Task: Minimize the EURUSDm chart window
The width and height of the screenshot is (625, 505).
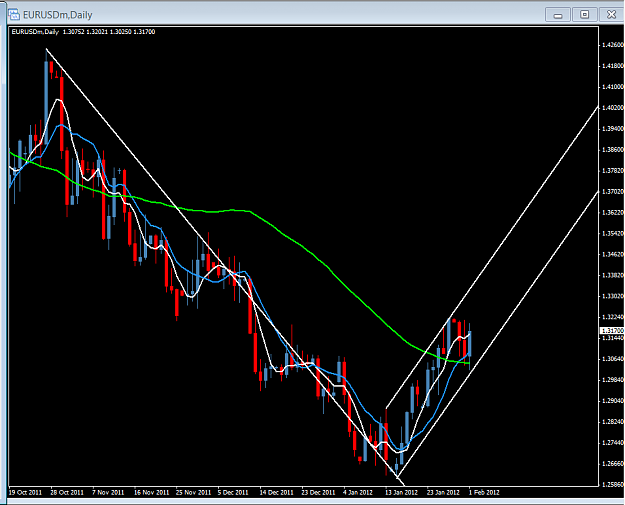Action: tap(558, 15)
